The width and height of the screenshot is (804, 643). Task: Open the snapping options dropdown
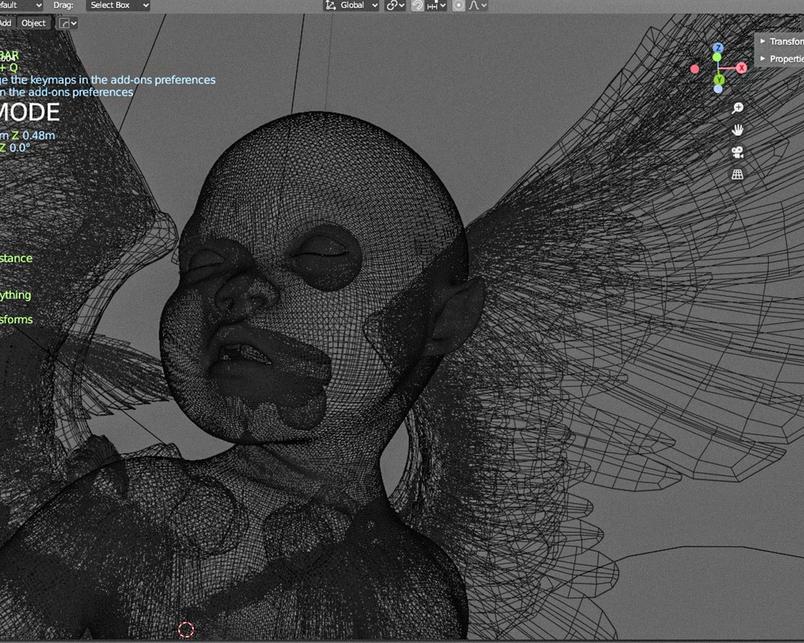click(x=436, y=5)
